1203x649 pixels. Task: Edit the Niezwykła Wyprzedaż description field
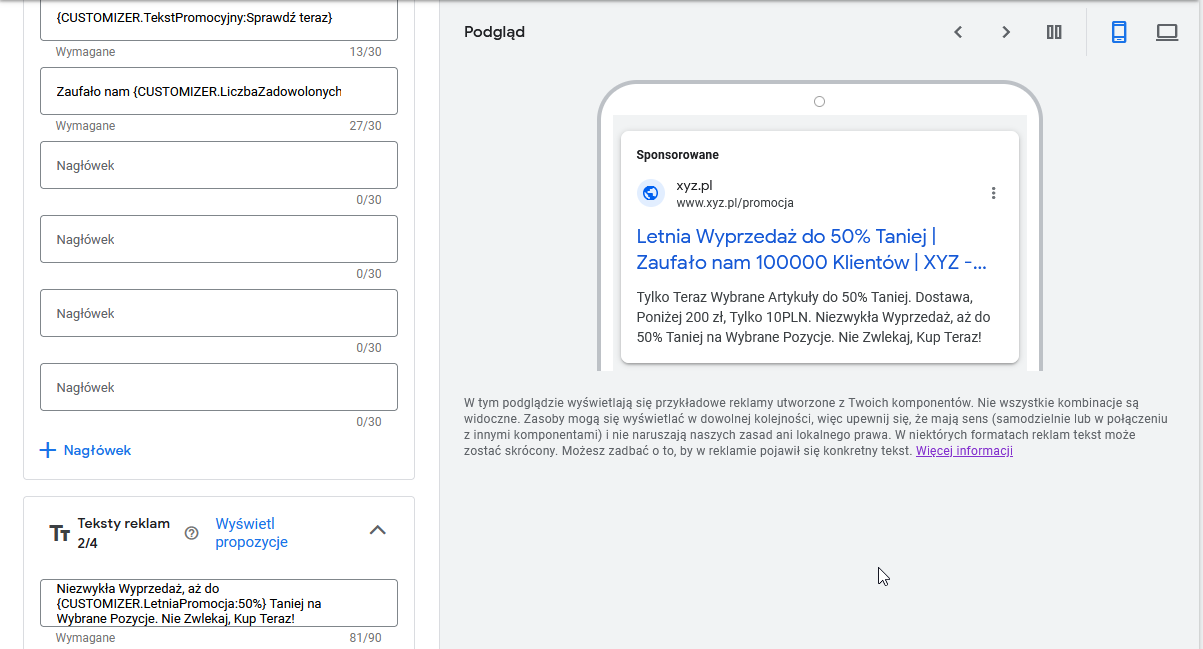click(219, 603)
